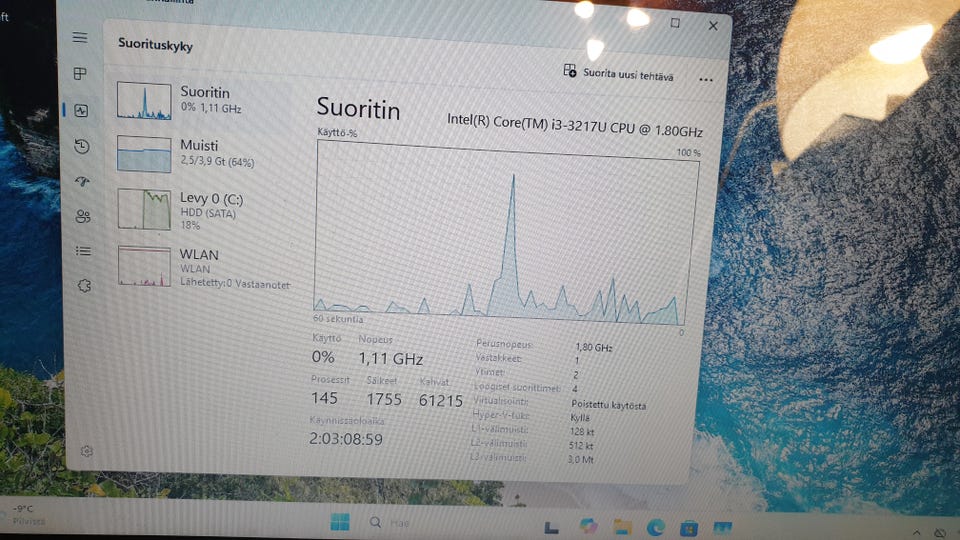The height and width of the screenshot is (540, 960).
Task: Open the dark L-shaped taskbar app
Action: tap(552, 527)
